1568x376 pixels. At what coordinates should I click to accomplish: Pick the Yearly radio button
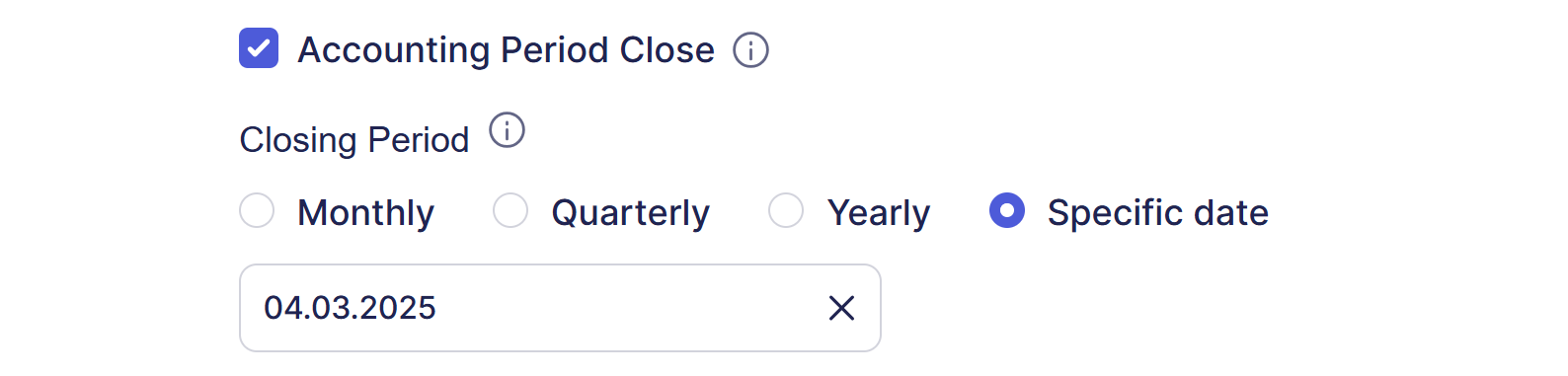[x=786, y=210]
